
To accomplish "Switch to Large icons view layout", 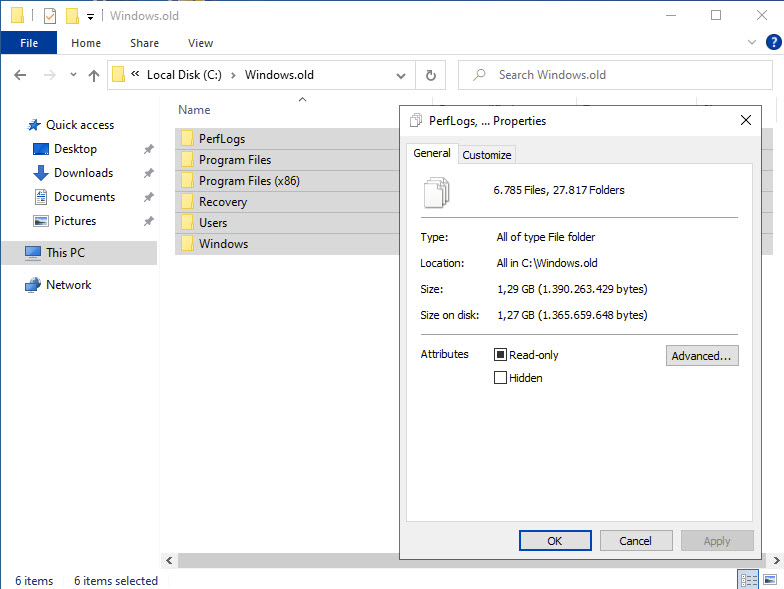I will pos(770,580).
